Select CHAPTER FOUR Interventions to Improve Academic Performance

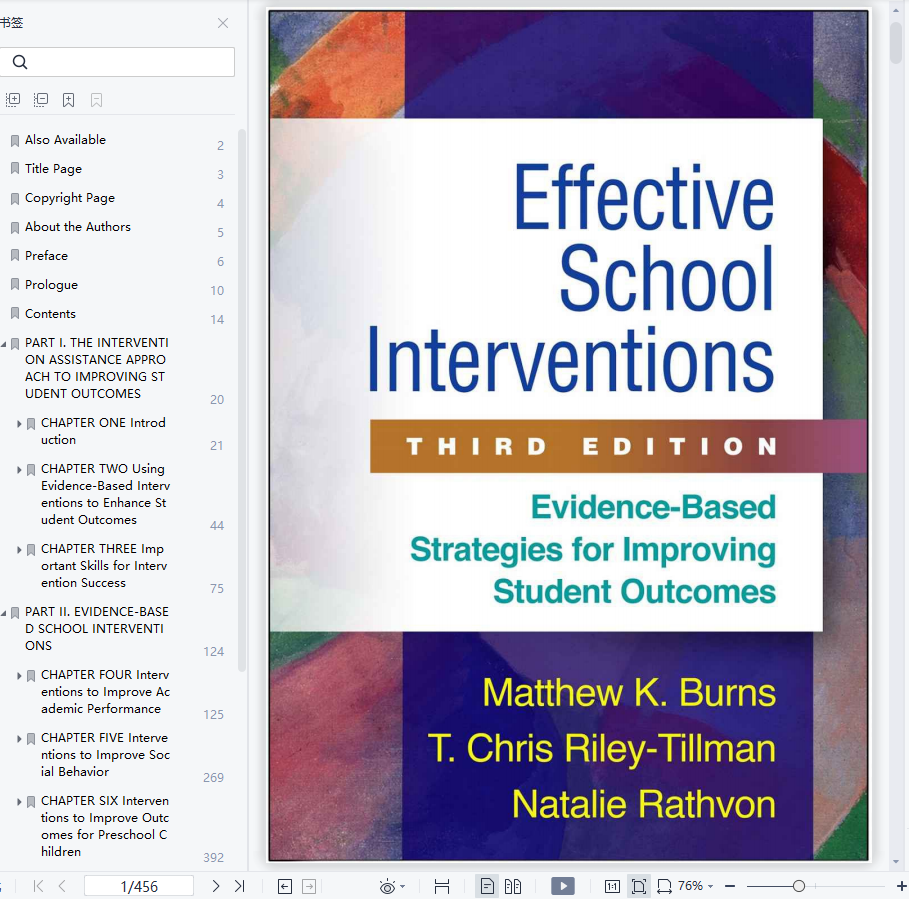click(105, 691)
